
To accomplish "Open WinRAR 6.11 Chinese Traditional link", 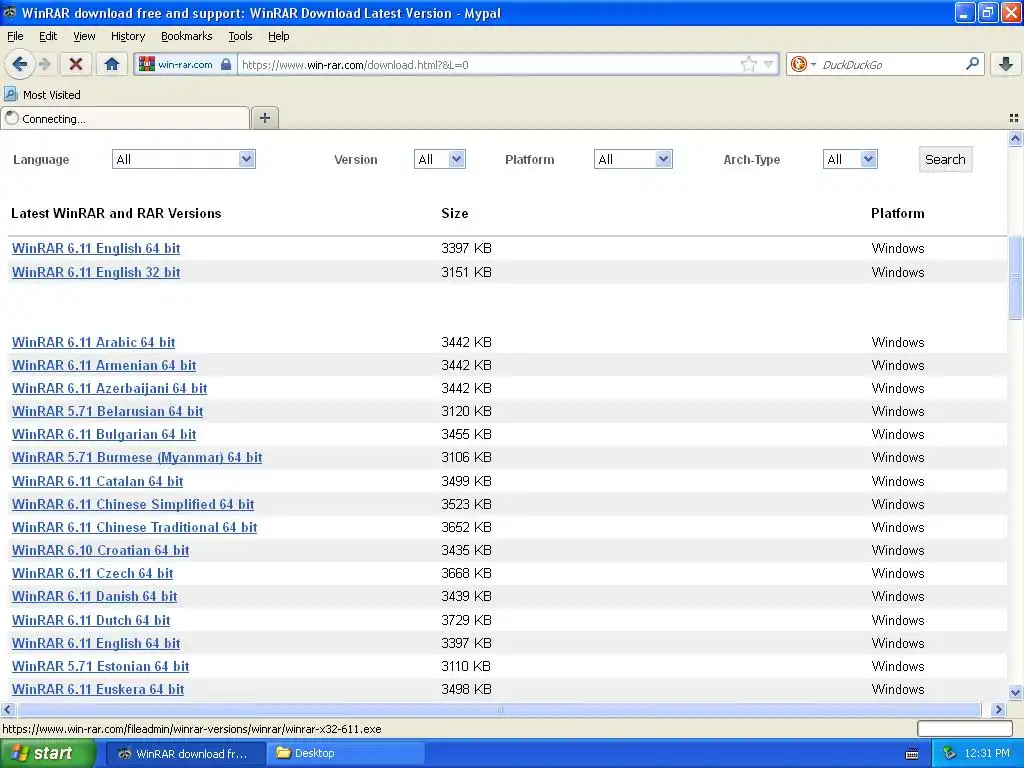I will (135, 527).
